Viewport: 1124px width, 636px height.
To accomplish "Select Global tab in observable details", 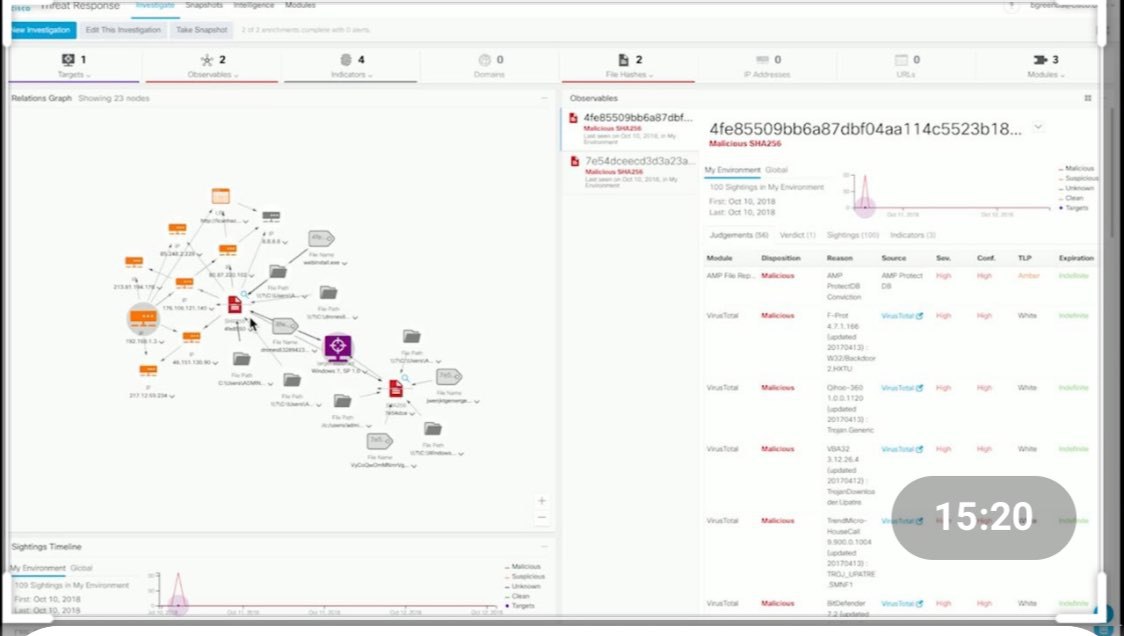I will point(776,170).
